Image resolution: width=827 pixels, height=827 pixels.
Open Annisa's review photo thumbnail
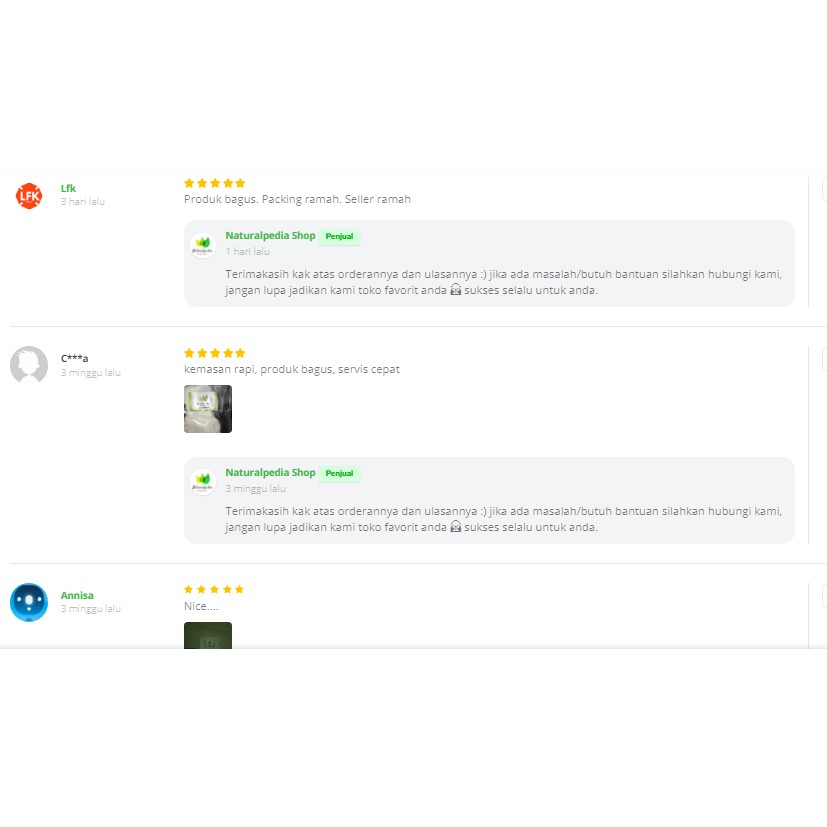point(208,635)
